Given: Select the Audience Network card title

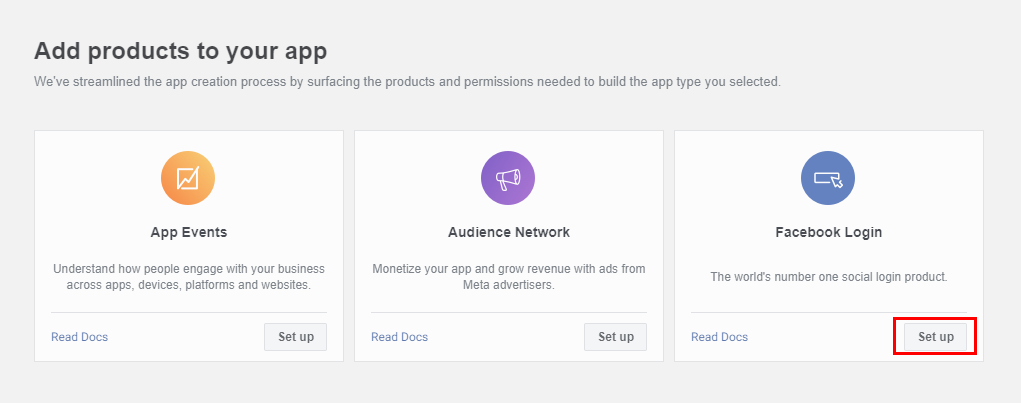Looking at the screenshot, I should (509, 232).
